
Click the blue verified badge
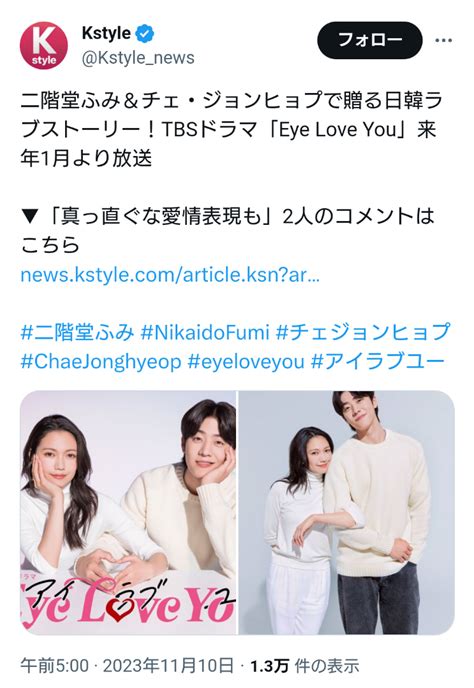click(x=144, y=34)
